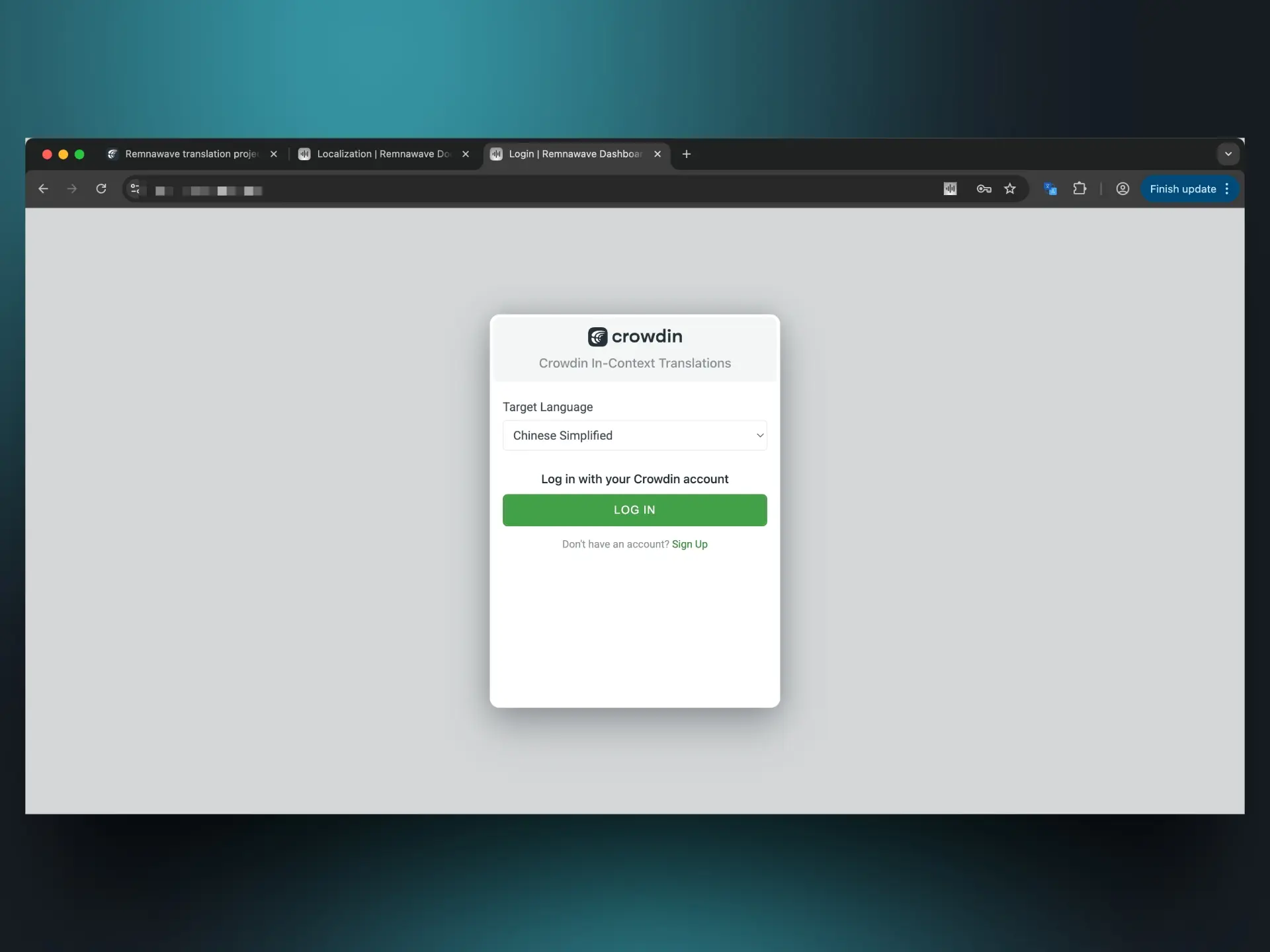This screenshot has height=952, width=1270.
Task: Open the Chrome three-dot menu
Action: coord(1227,189)
